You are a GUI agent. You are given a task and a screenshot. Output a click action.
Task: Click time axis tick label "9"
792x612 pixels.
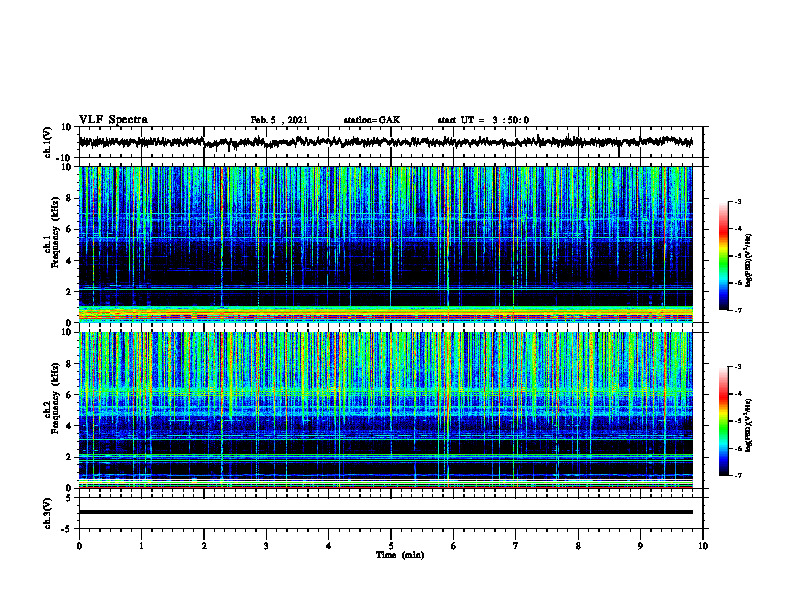click(640, 546)
